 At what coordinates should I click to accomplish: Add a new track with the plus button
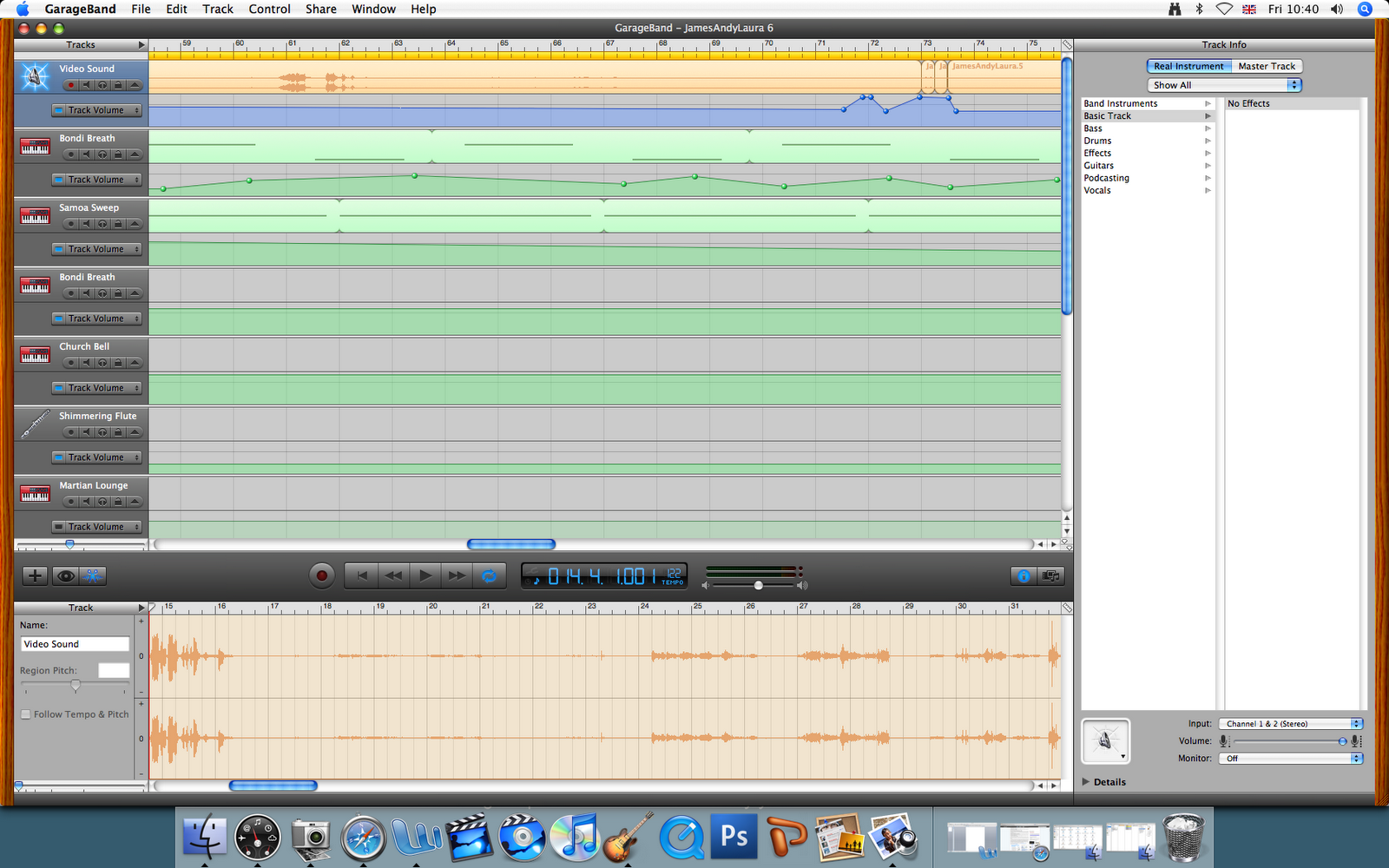coord(35,575)
